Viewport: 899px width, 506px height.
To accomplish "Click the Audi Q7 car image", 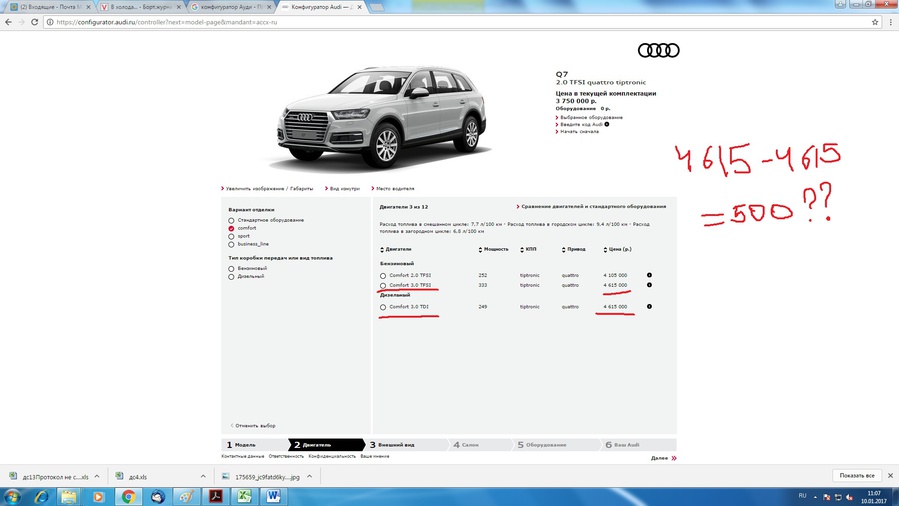I will pos(383,117).
